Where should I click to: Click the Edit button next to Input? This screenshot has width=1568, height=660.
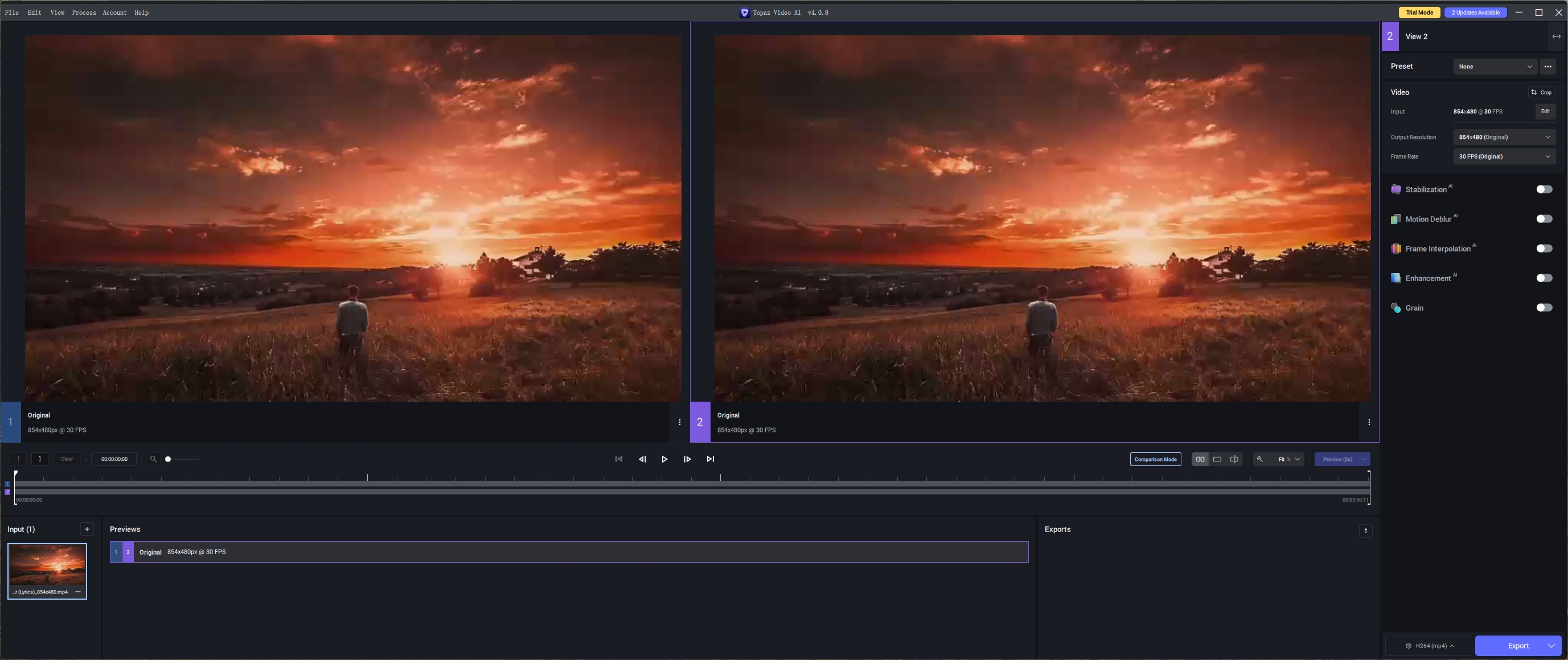(x=1544, y=111)
